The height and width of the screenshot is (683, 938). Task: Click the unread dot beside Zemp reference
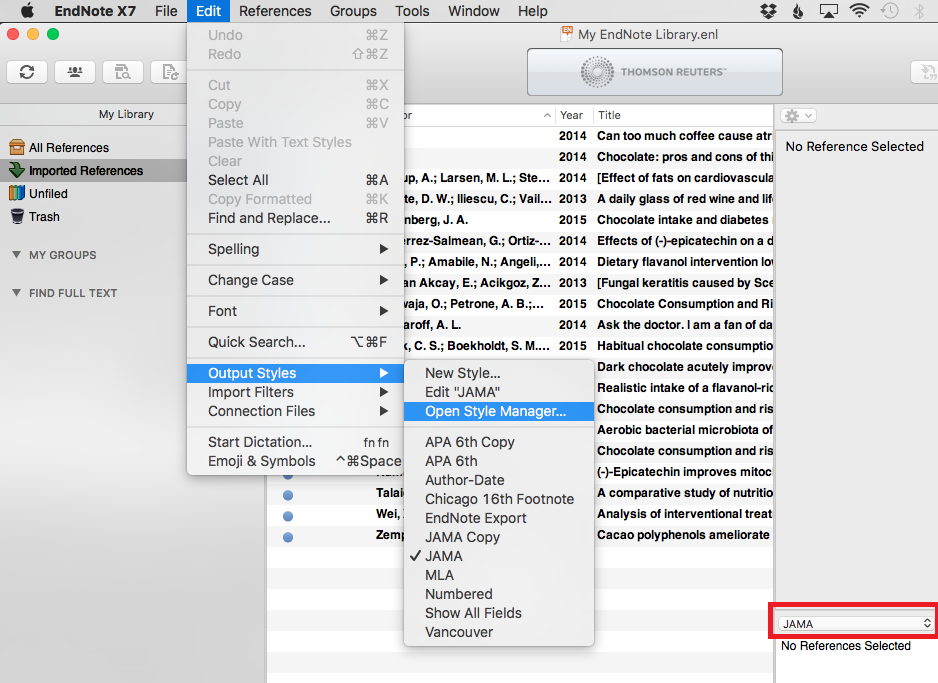point(288,537)
